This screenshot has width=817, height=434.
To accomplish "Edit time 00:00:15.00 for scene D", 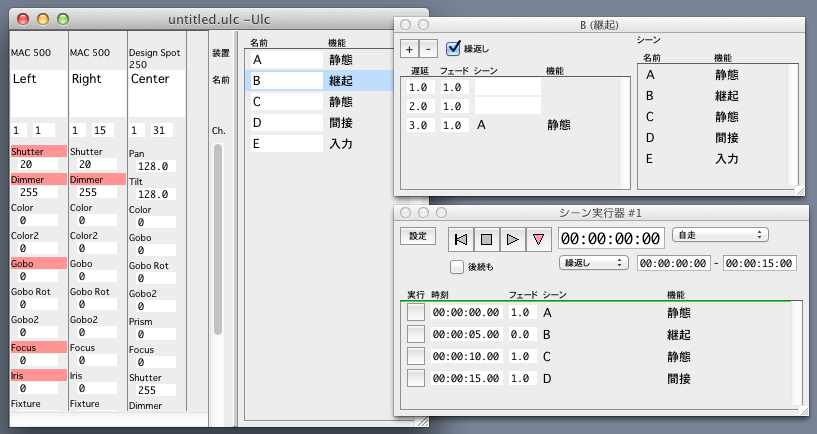I will click(x=466, y=378).
